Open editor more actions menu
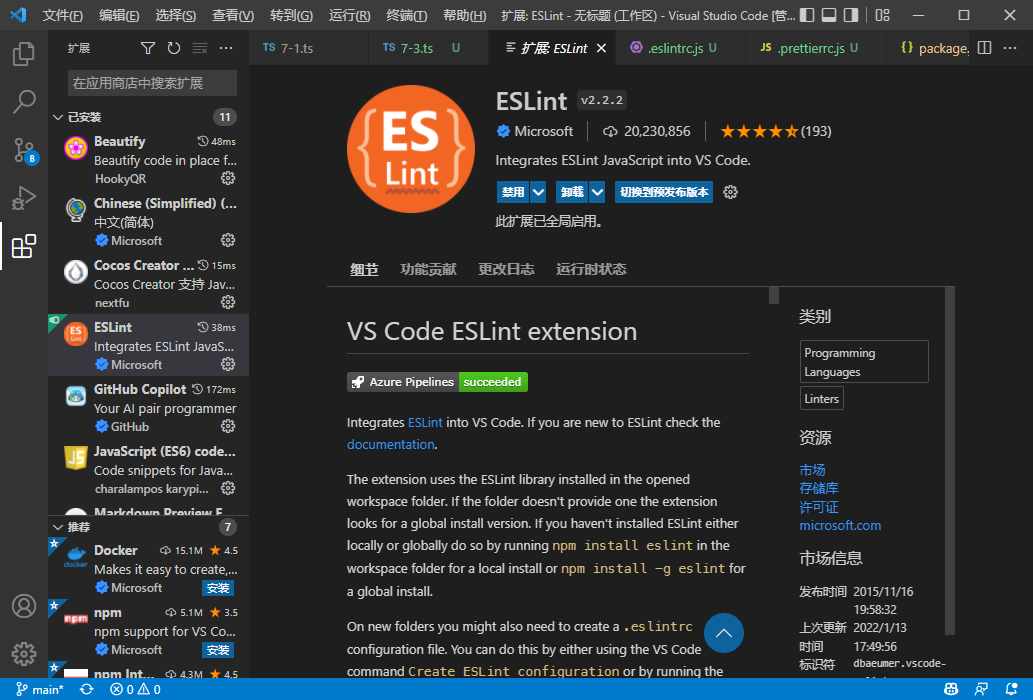The height and width of the screenshot is (700, 1033). (1010, 48)
